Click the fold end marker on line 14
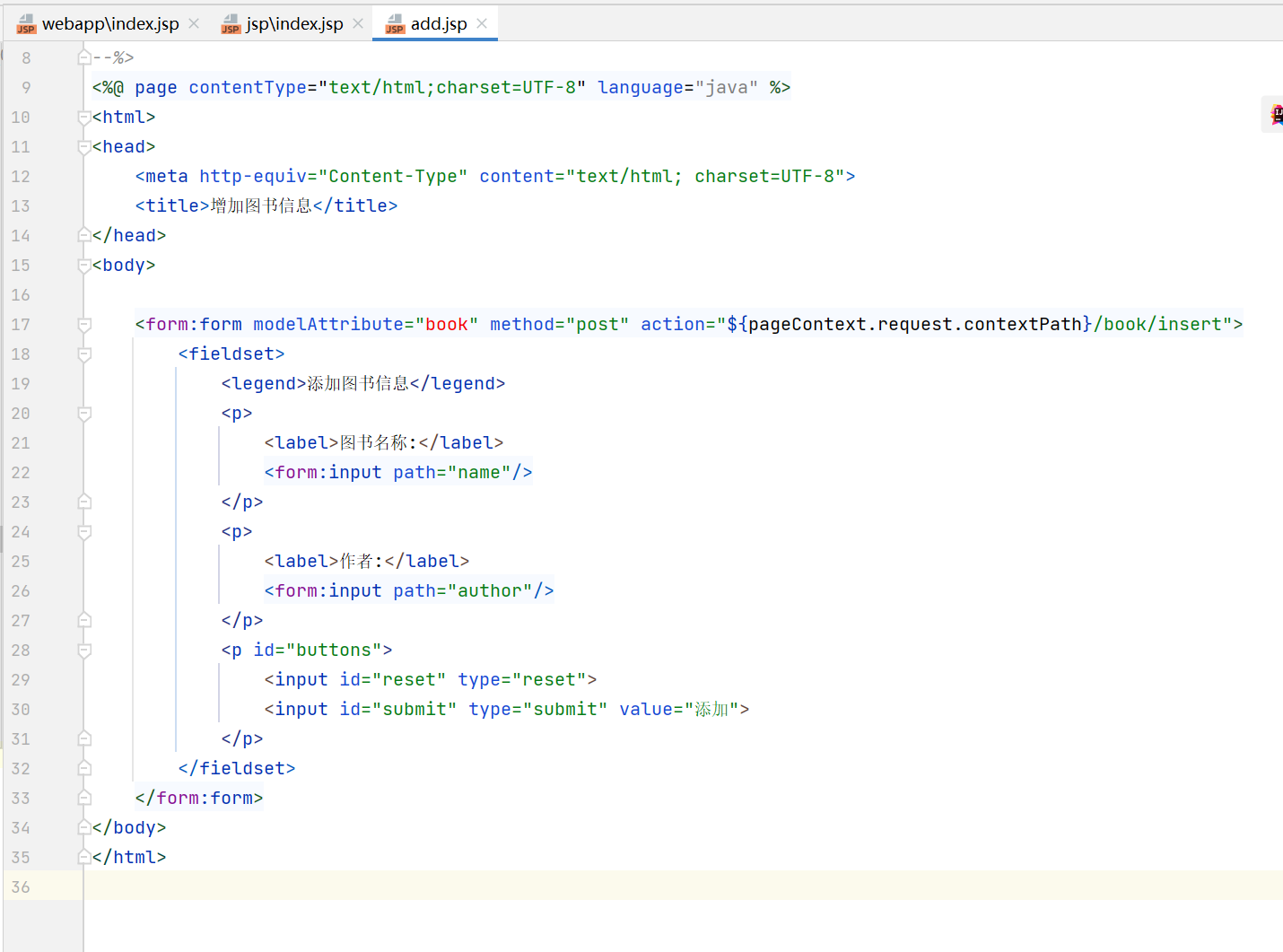Image resolution: width=1283 pixels, height=952 pixels. coord(84,236)
